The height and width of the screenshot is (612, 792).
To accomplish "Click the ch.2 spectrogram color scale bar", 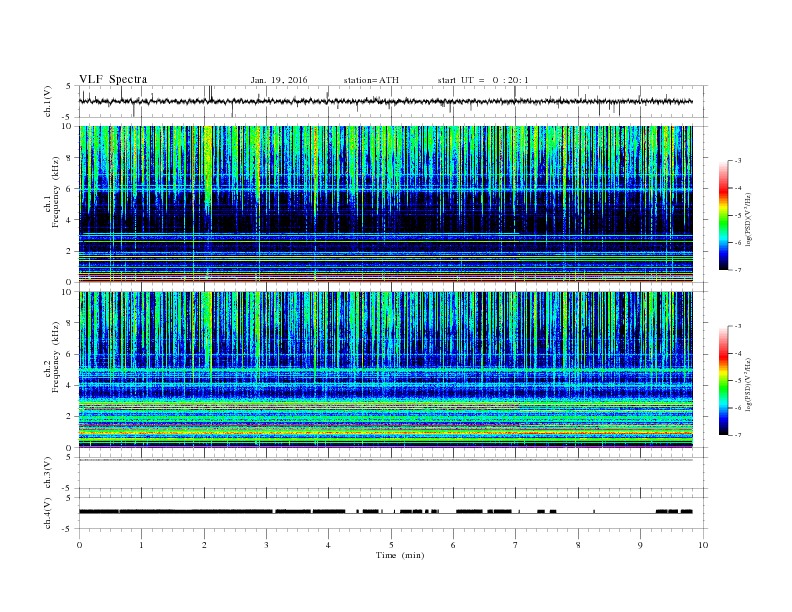I will (x=724, y=380).
